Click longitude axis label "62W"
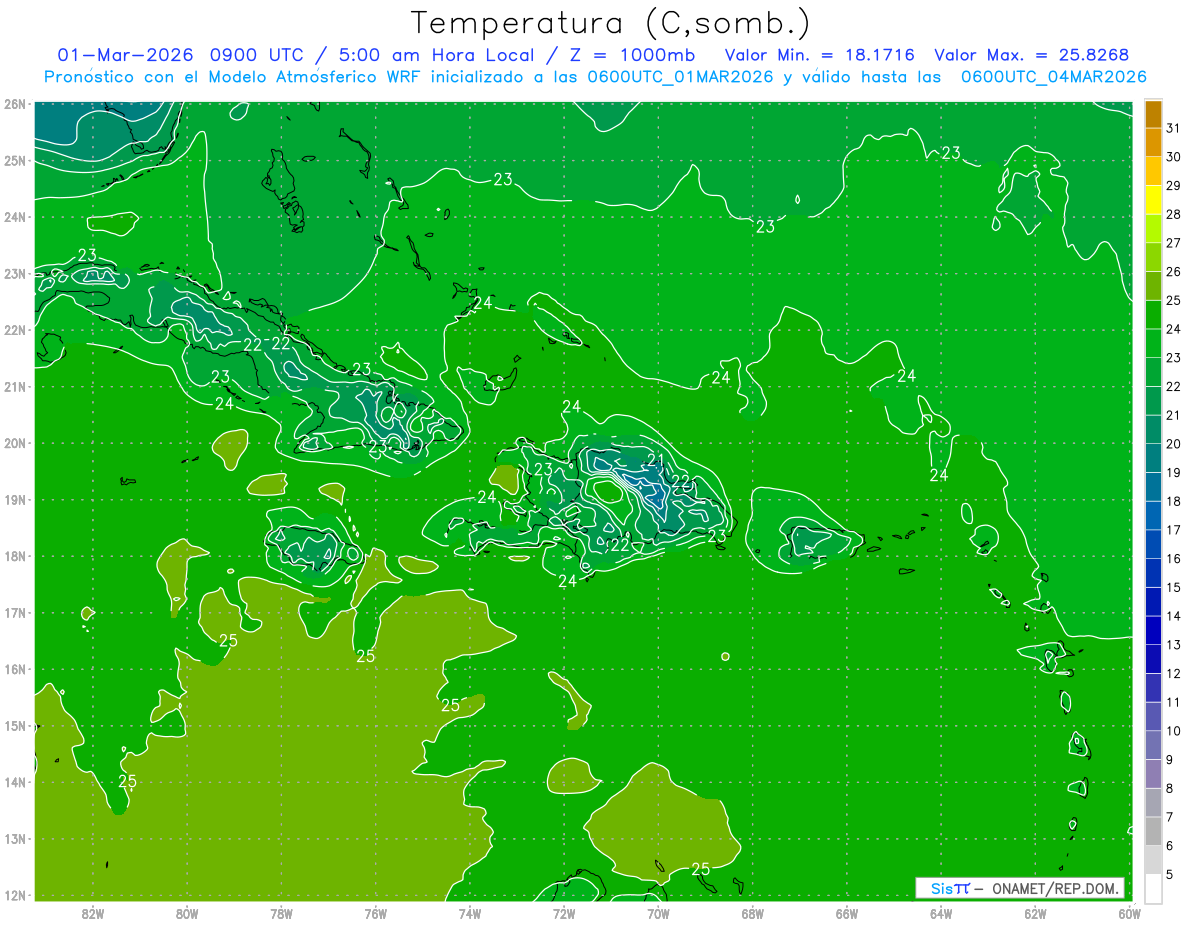Viewport: 1200px width, 927px height. click(1035, 913)
